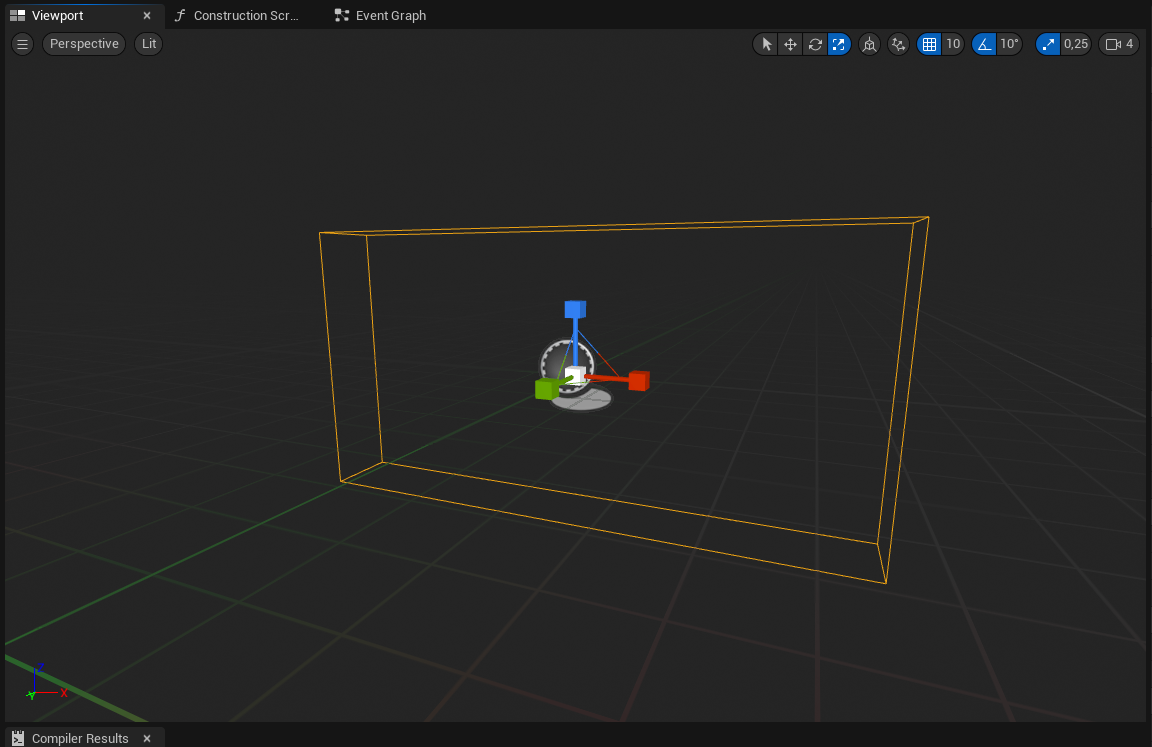Click the blue Z-axis gizmo handle
The width and height of the screenshot is (1152, 747).
coord(574,309)
